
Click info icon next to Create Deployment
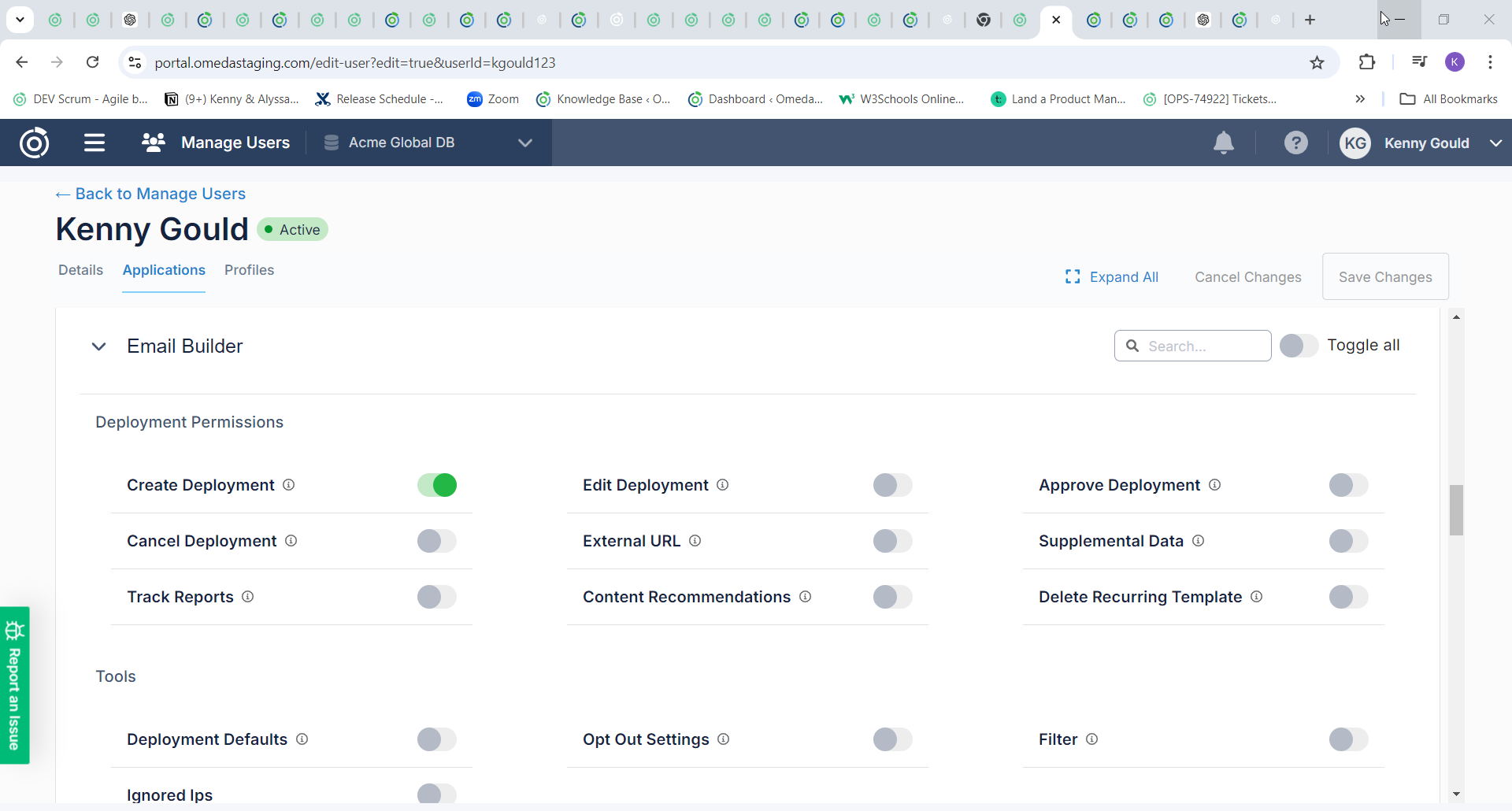289,485
